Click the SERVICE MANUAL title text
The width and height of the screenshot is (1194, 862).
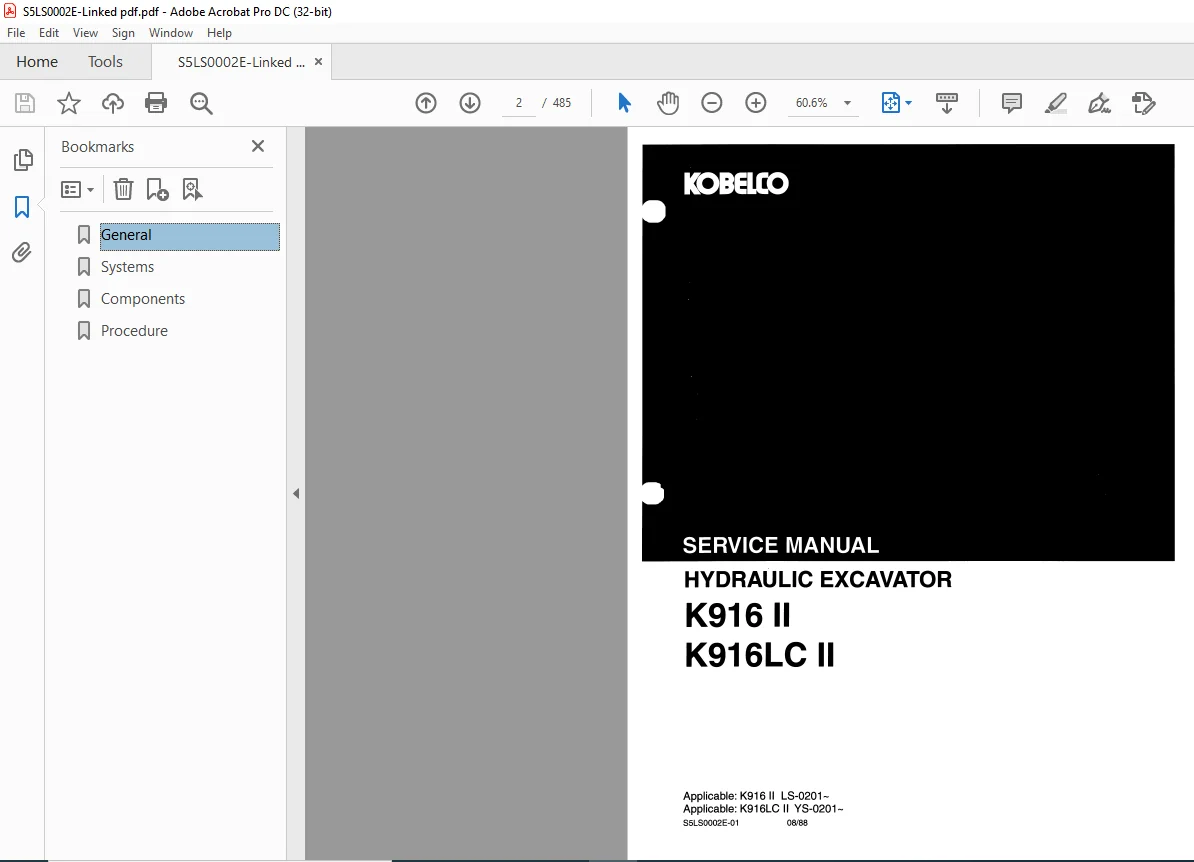[x=781, y=545]
